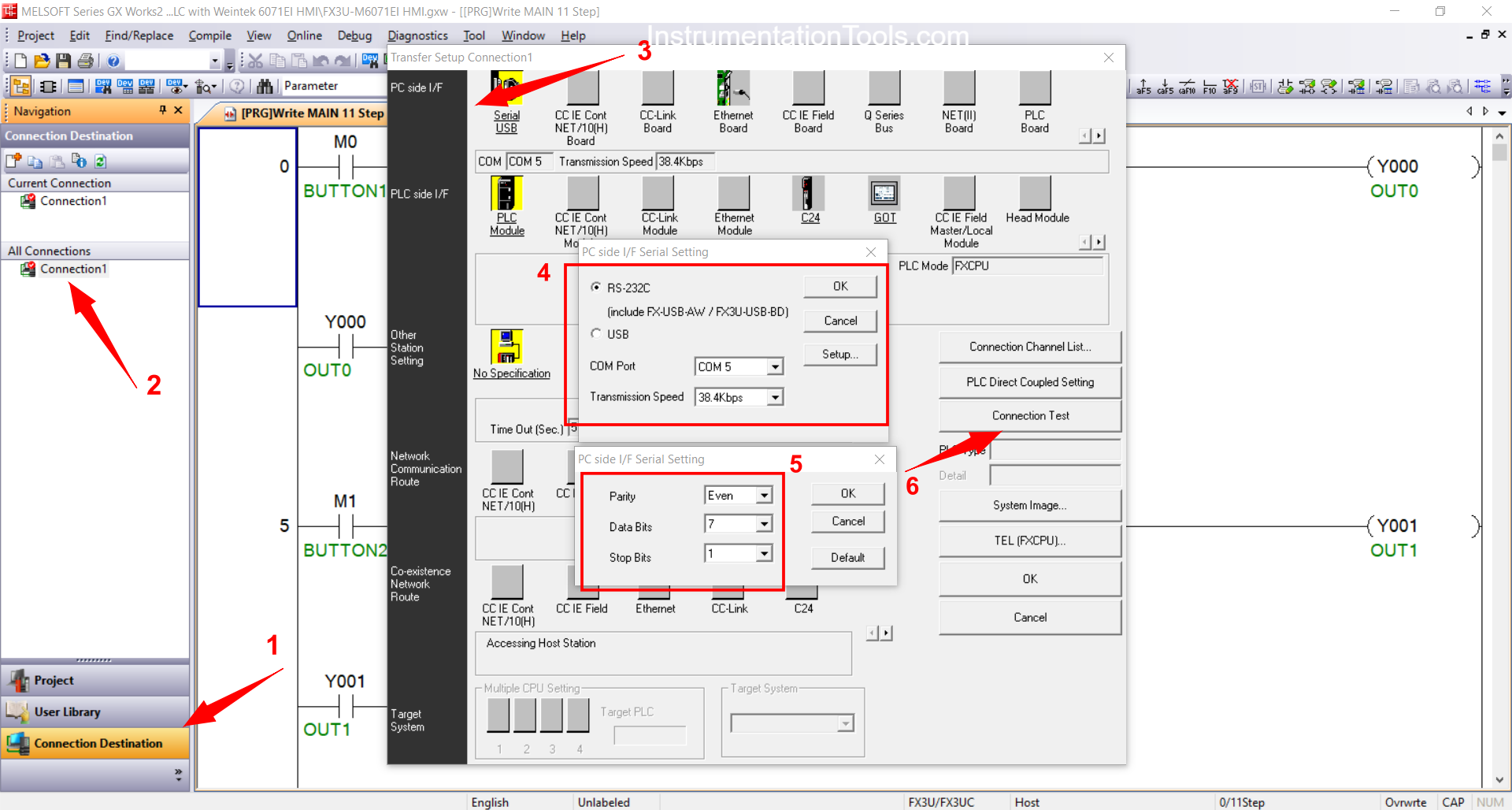
Task: Switch to the User Library view
Action: (x=94, y=712)
